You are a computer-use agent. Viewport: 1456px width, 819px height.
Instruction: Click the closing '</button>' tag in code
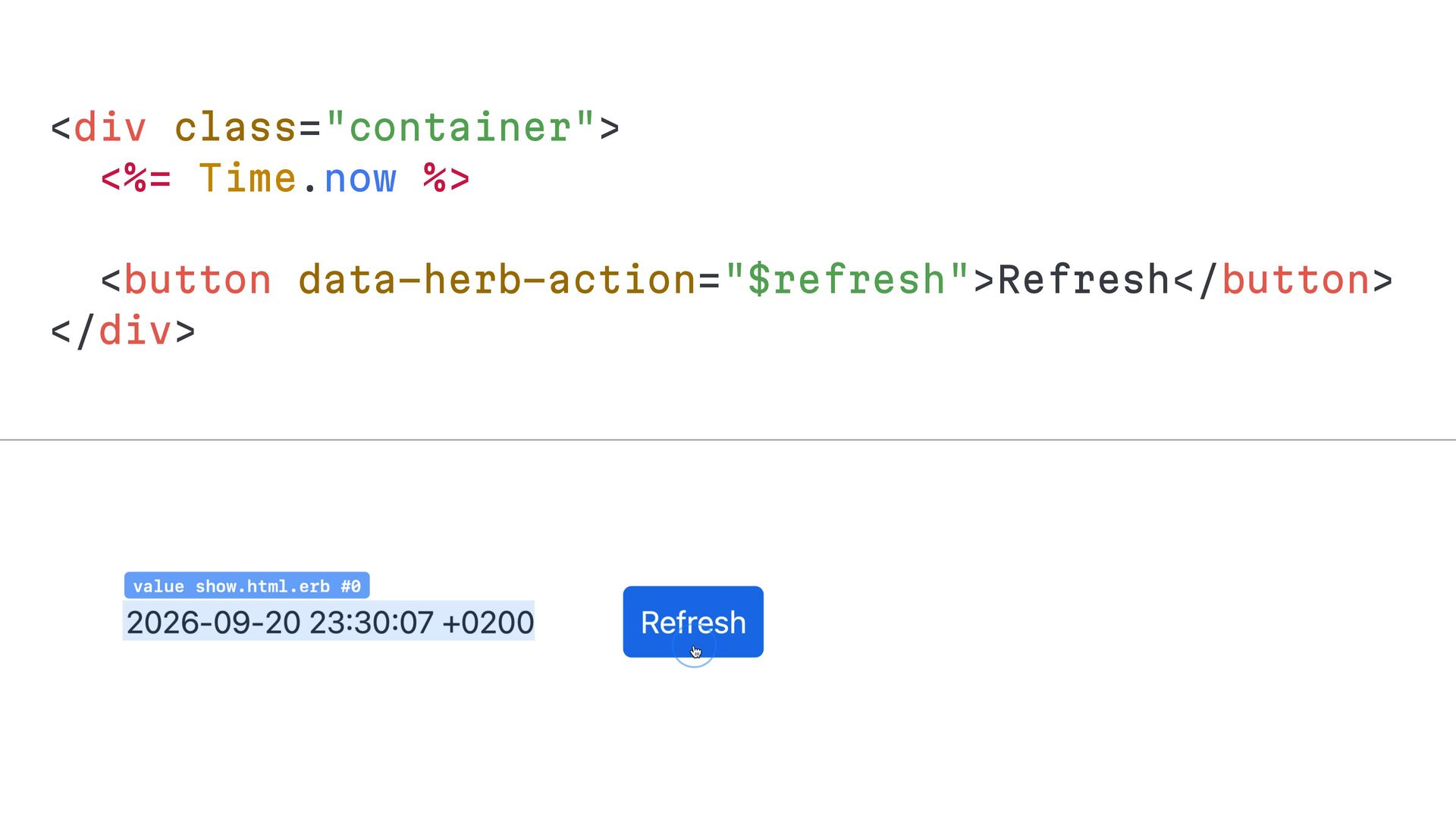pyautogui.click(x=1283, y=279)
